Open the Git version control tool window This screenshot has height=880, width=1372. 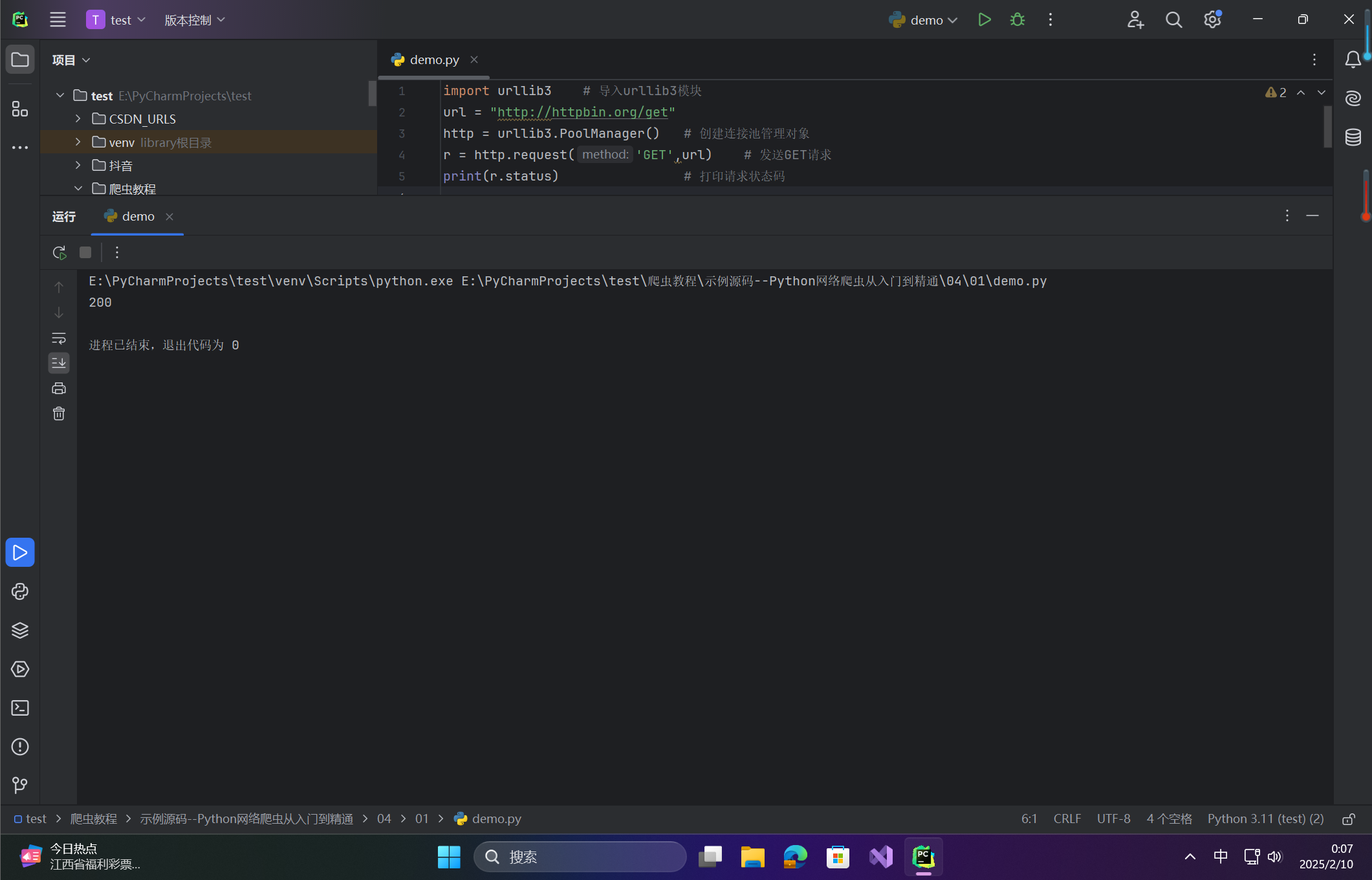[20, 786]
